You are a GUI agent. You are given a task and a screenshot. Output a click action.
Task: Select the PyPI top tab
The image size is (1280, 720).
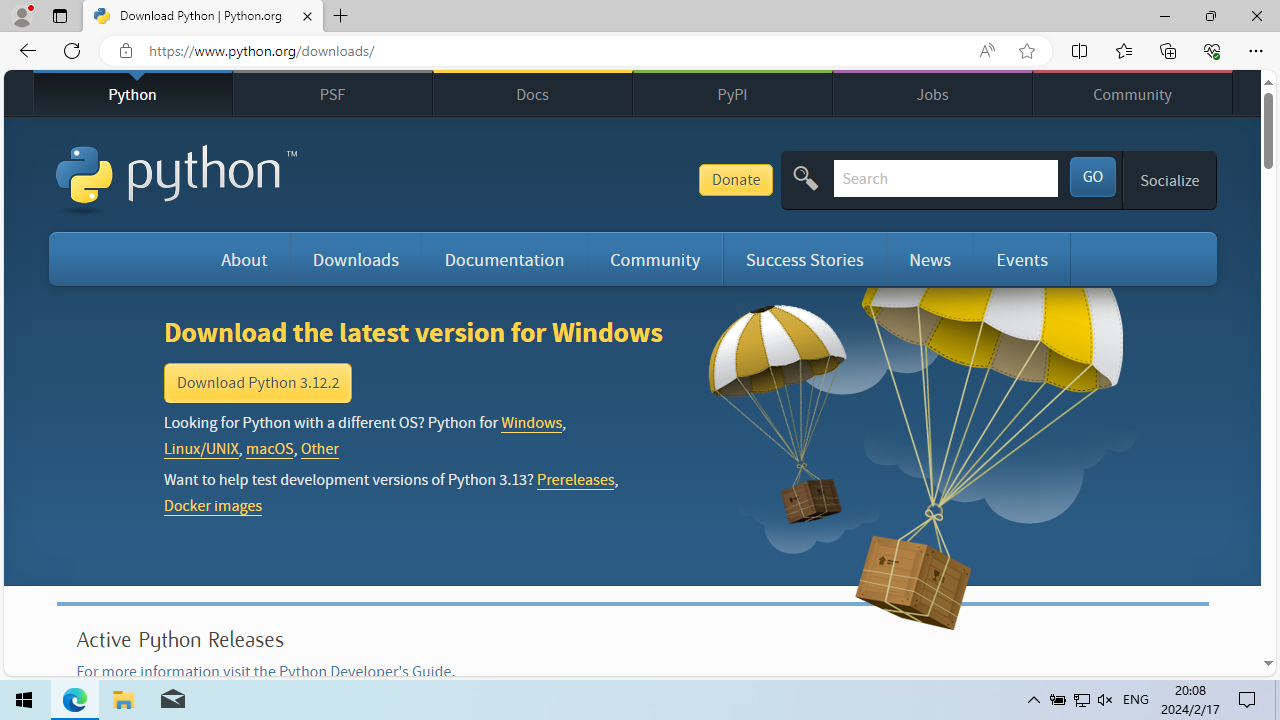(x=733, y=94)
